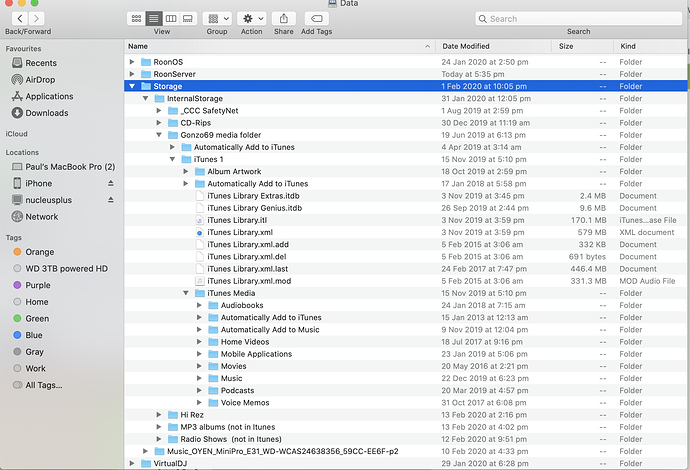Click the Add Tags icon
This screenshot has width=690, height=470.
[x=316, y=18]
